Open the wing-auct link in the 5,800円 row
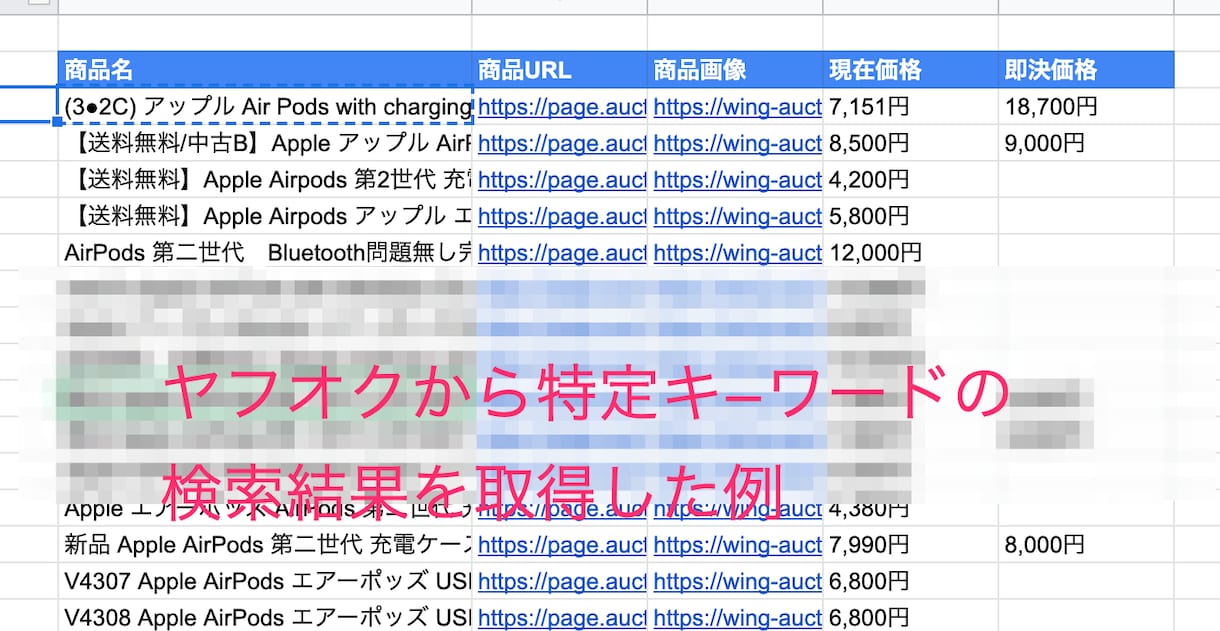 pyautogui.click(x=738, y=216)
